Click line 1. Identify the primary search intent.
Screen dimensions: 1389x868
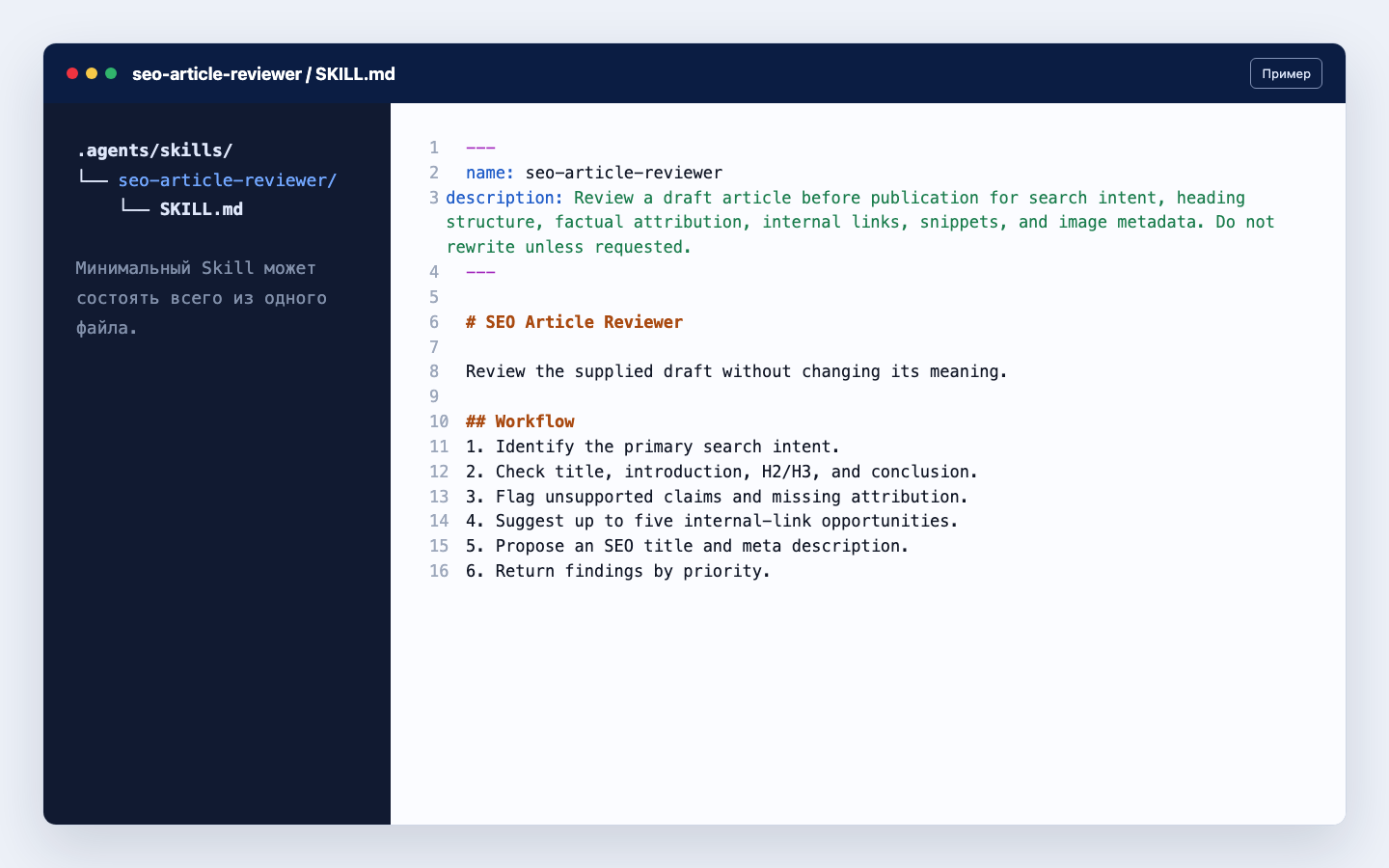point(653,447)
